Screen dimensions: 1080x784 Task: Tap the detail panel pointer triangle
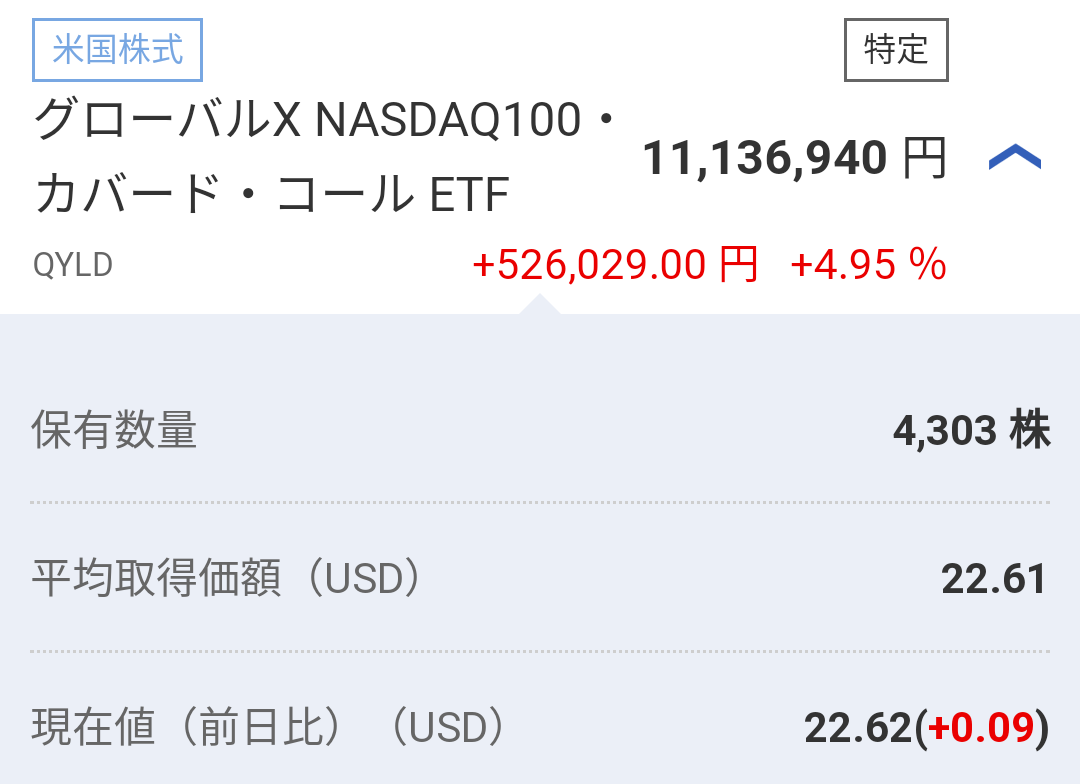[x=539, y=305]
